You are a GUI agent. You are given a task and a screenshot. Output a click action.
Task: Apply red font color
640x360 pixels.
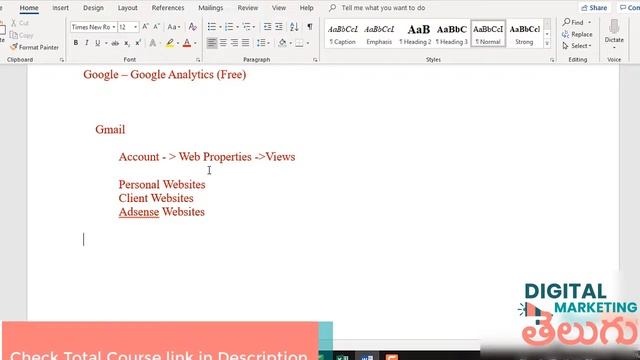pyautogui.click(x=187, y=43)
